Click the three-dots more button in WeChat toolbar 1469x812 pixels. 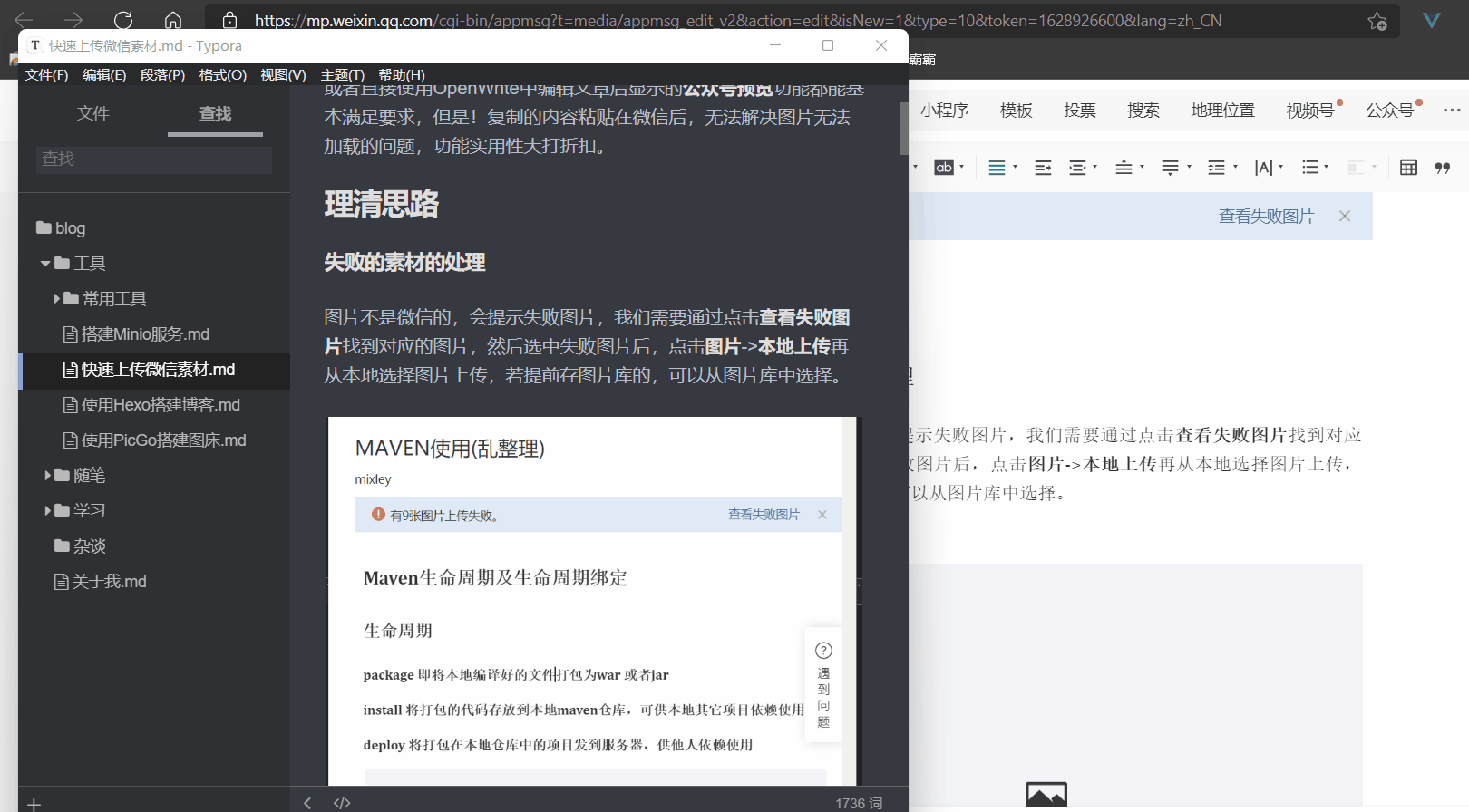pos(1452,111)
